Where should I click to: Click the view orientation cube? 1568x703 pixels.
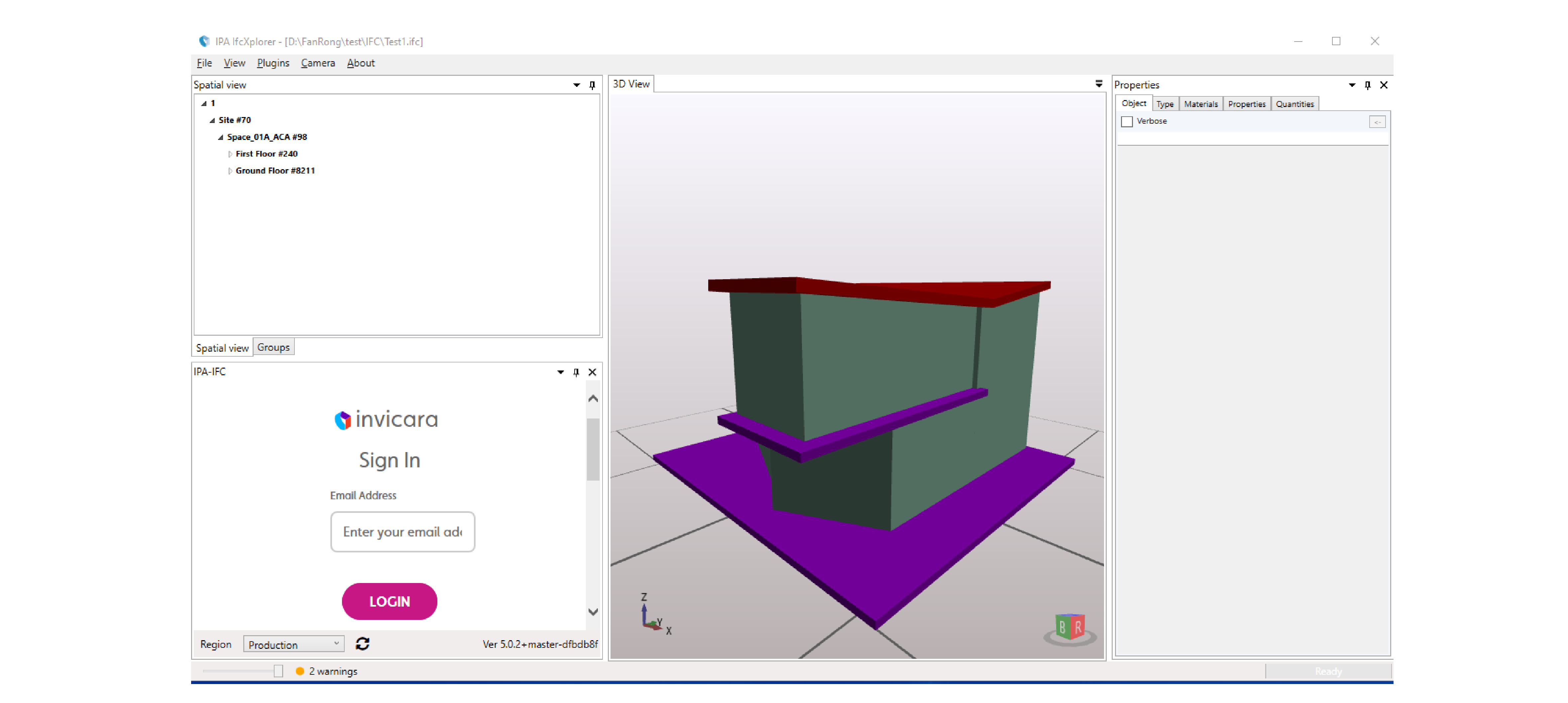pyautogui.click(x=1069, y=626)
